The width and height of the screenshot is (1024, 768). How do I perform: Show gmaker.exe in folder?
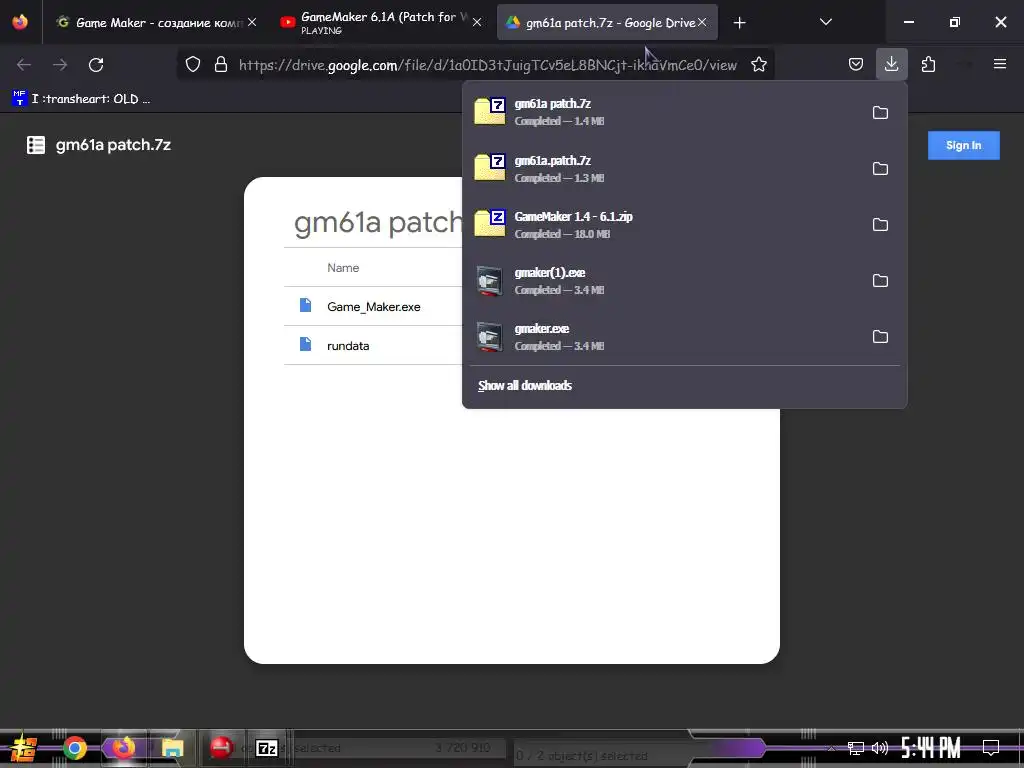click(880, 337)
